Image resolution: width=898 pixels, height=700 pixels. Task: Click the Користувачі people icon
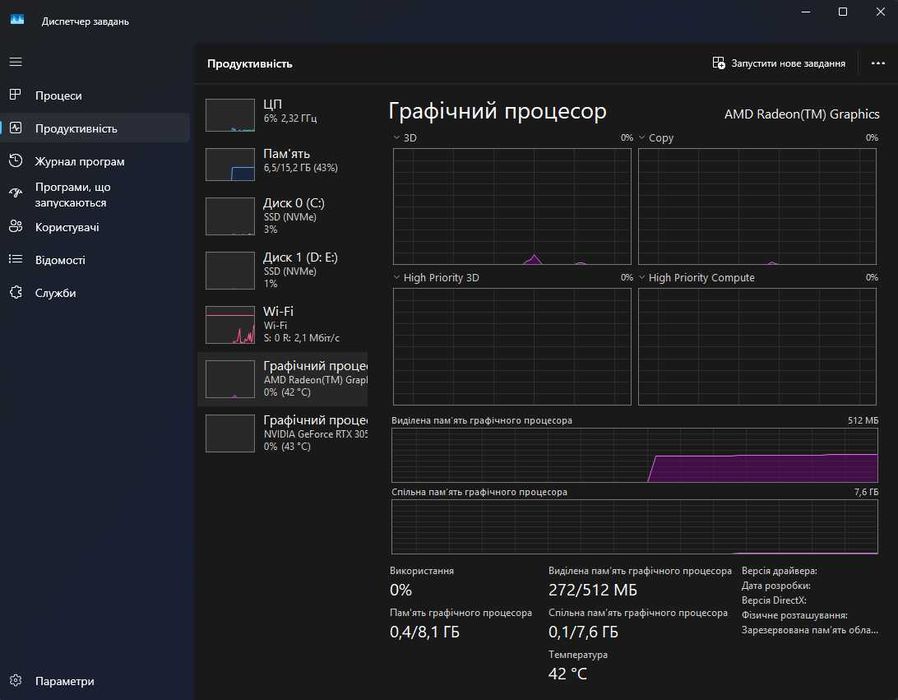tap(15, 227)
